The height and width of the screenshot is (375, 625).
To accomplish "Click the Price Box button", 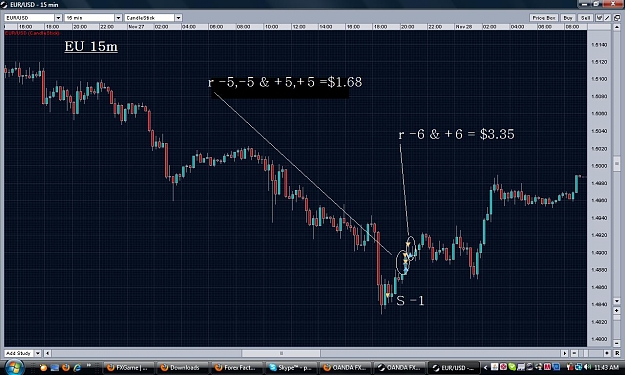I will (544, 18).
